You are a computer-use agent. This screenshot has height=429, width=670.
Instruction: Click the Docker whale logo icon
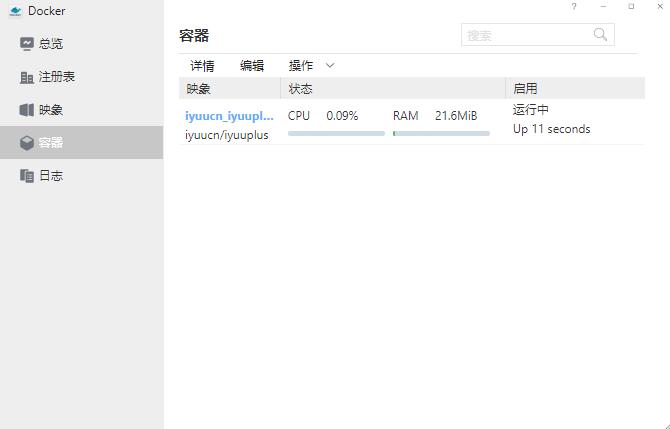tap(15, 11)
